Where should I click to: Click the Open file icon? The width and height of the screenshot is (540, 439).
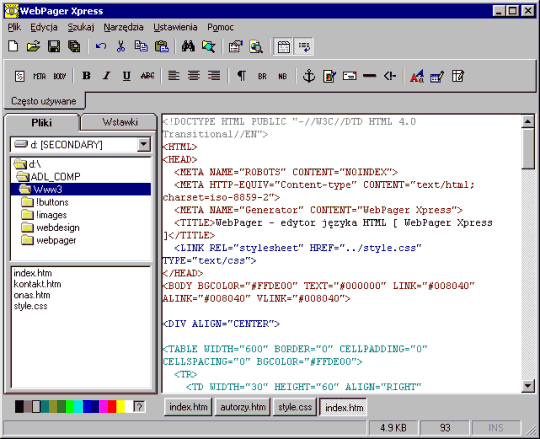(33, 46)
